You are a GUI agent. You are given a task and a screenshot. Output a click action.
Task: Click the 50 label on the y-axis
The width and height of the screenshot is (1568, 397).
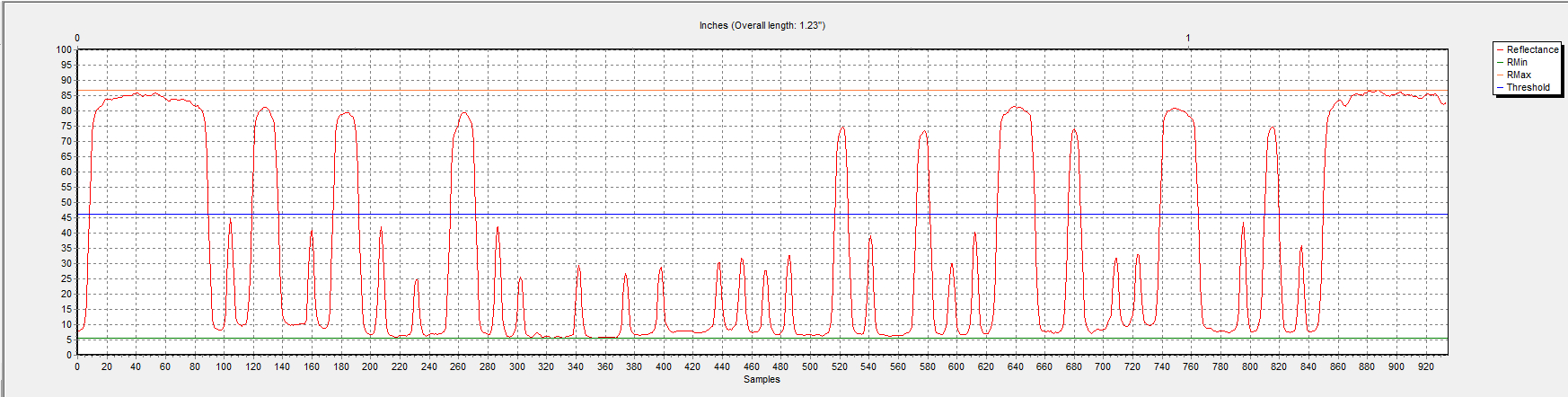66,202
